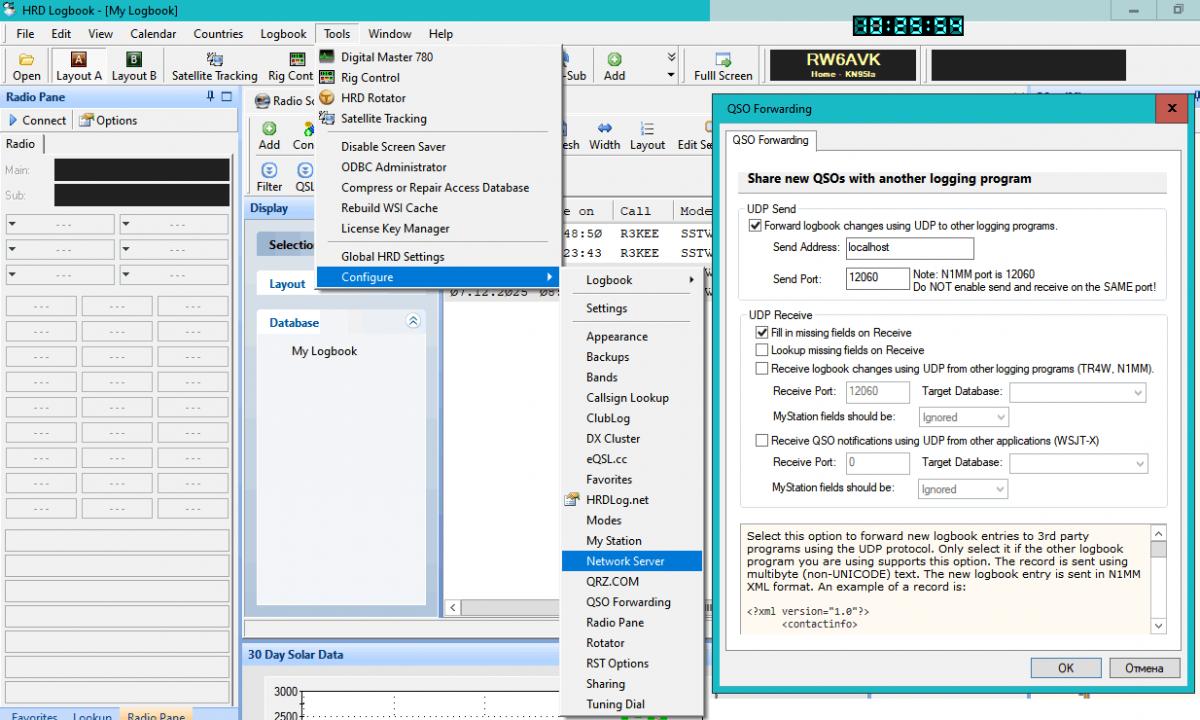The height and width of the screenshot is (720, 1200).
Task: Launch Digital Master 780 from Tools menu
Action: (x=386, y=57)
